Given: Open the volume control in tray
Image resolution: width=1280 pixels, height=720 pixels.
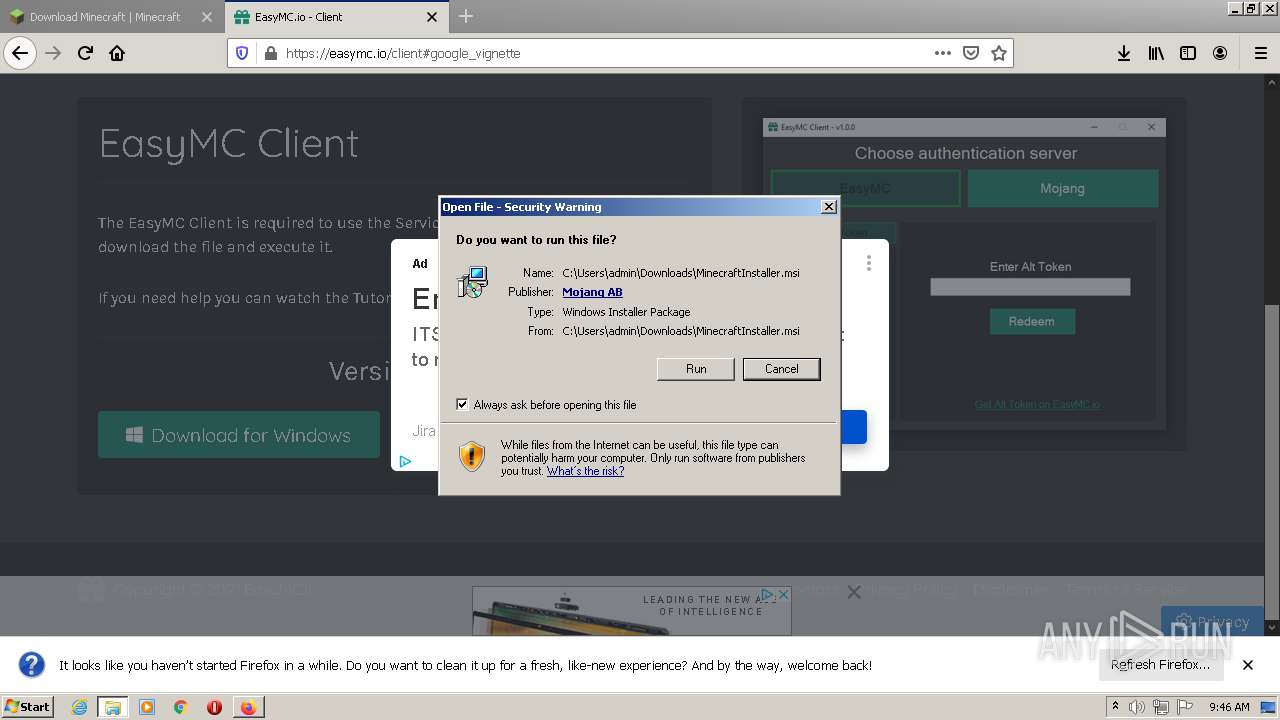Looking at the screenshot, I should point(1137,707).
